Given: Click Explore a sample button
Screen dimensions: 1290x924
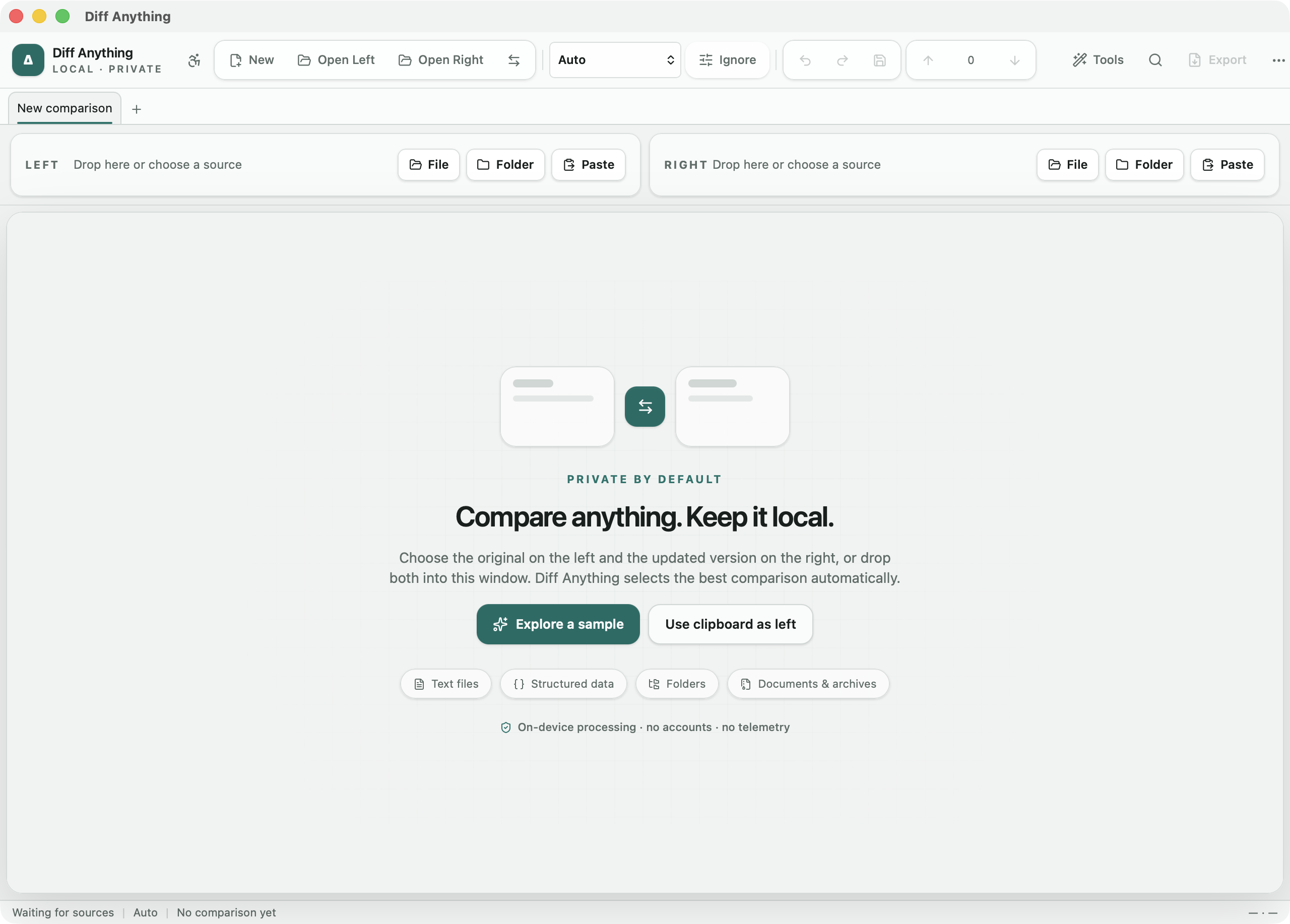Looking at the screenshot, I should pos(558,624).
